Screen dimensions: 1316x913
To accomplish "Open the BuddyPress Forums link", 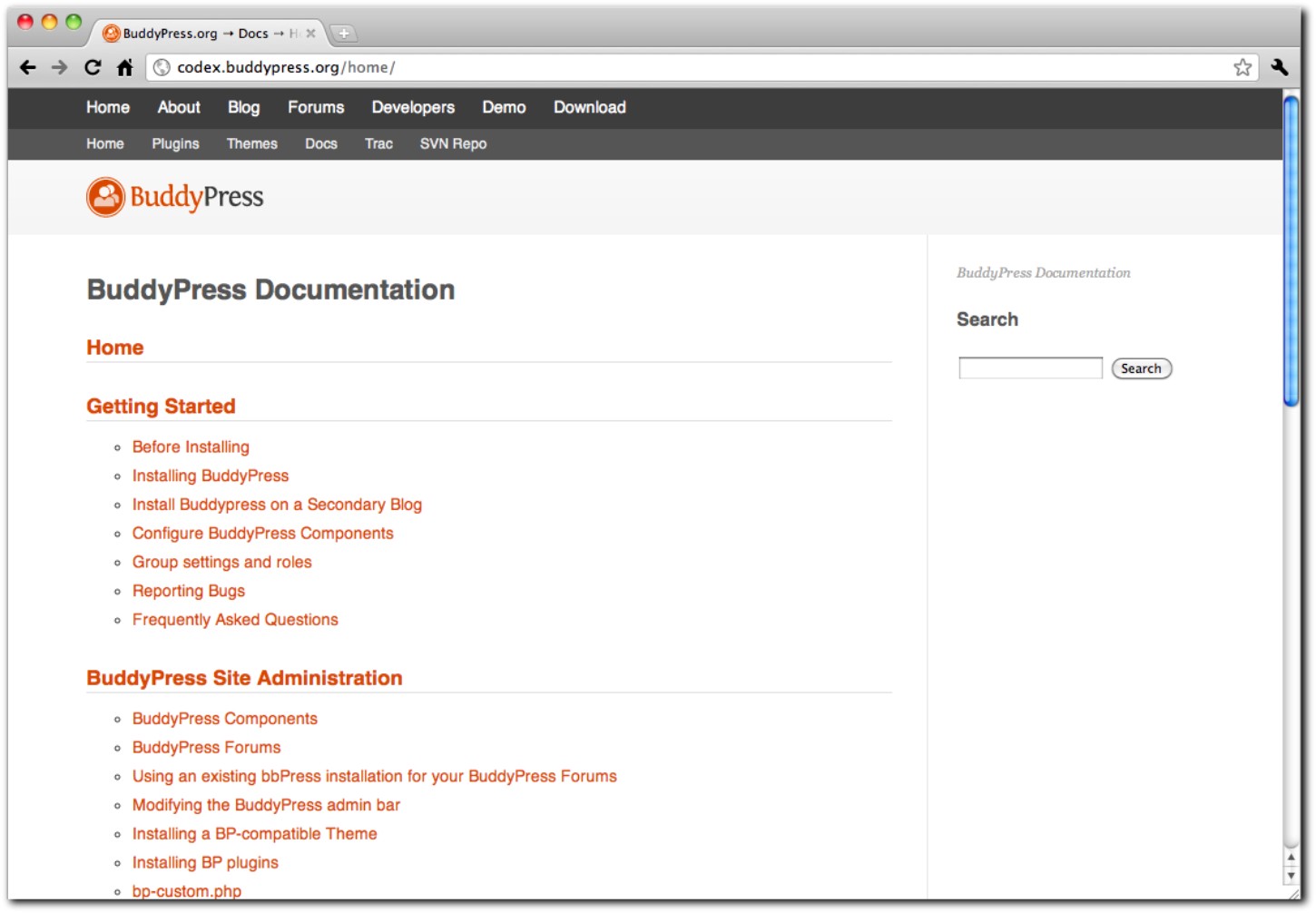I will [207, 748].
